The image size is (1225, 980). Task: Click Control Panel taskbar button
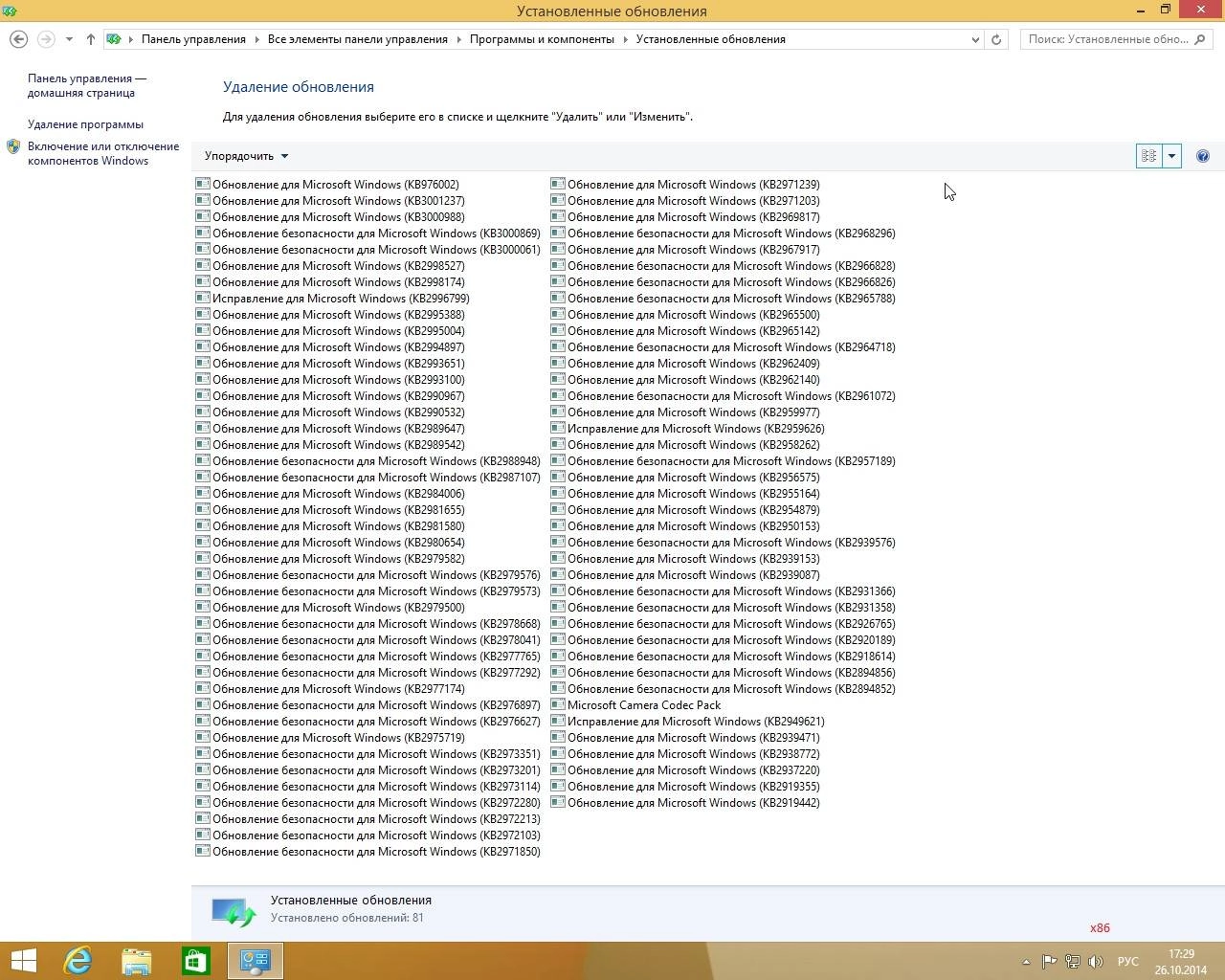[x=256, y=961]
